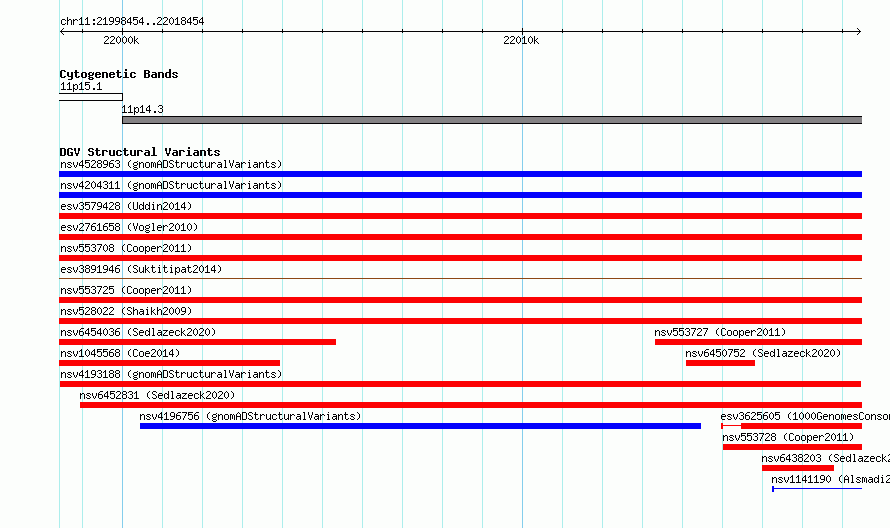This screenshot has width=890, height=528.
Task: Click the Cytogenetic Bands track title
Action: click(x=119, y=74)
